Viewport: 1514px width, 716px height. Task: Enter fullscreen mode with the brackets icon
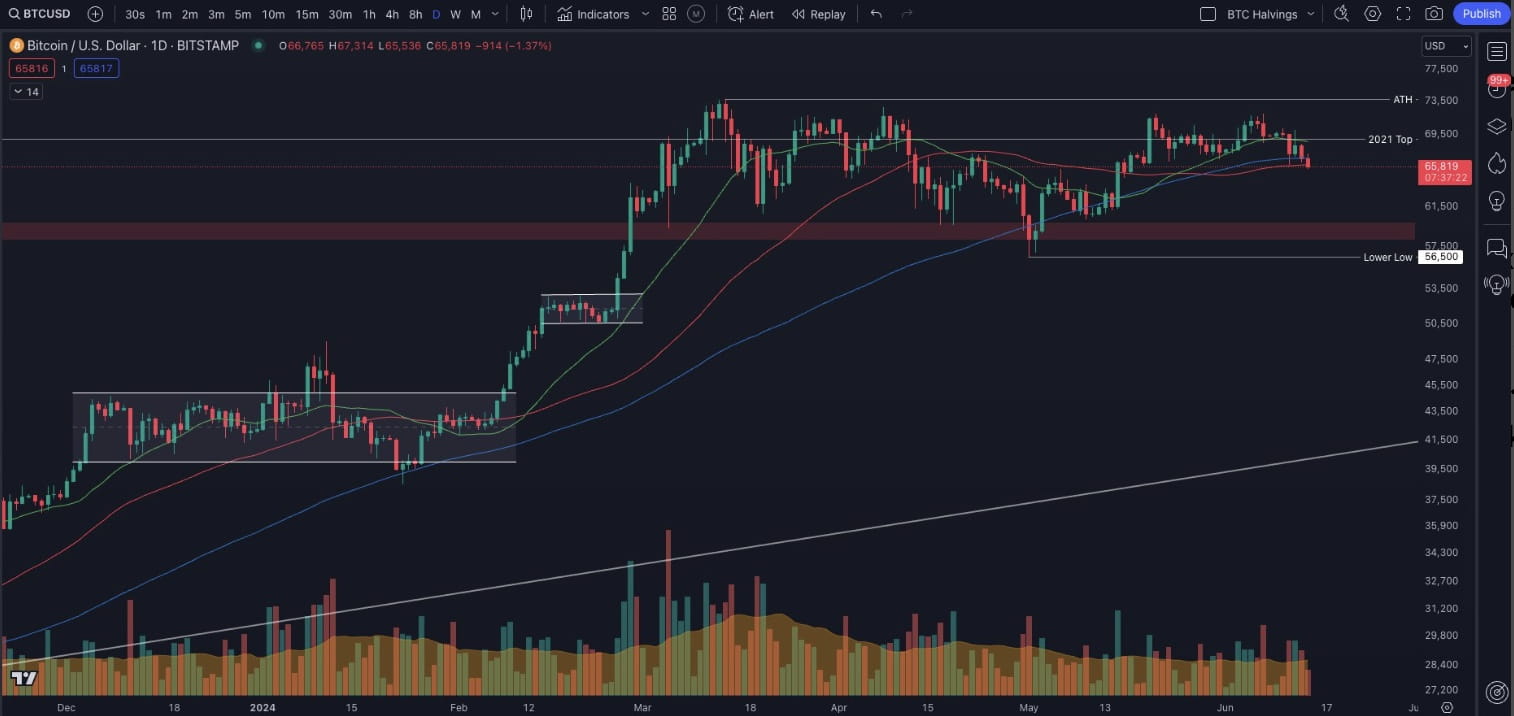[x=1402, y=14]
